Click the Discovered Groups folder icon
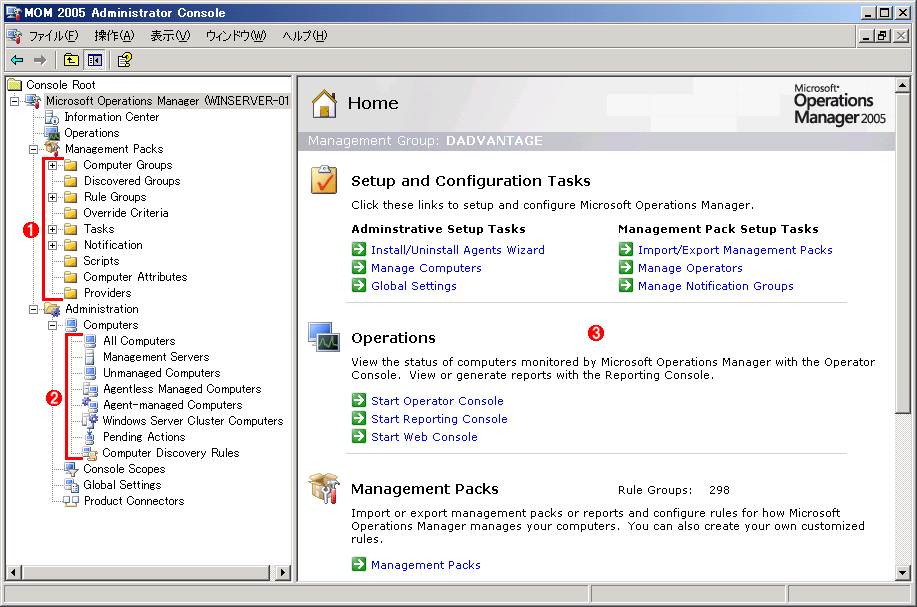 tap(71, 181)
